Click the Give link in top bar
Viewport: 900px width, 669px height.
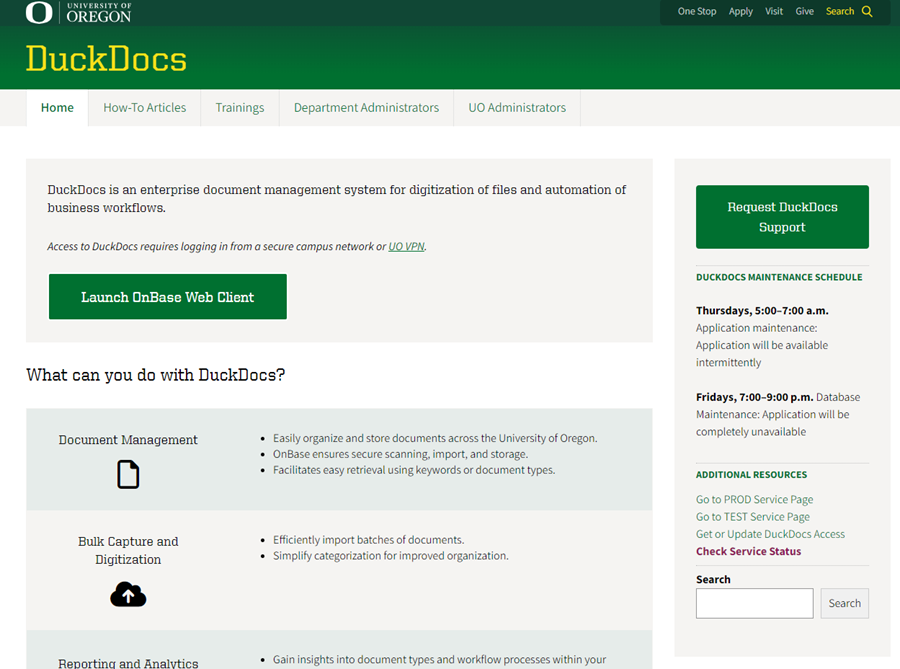[804, 11]
